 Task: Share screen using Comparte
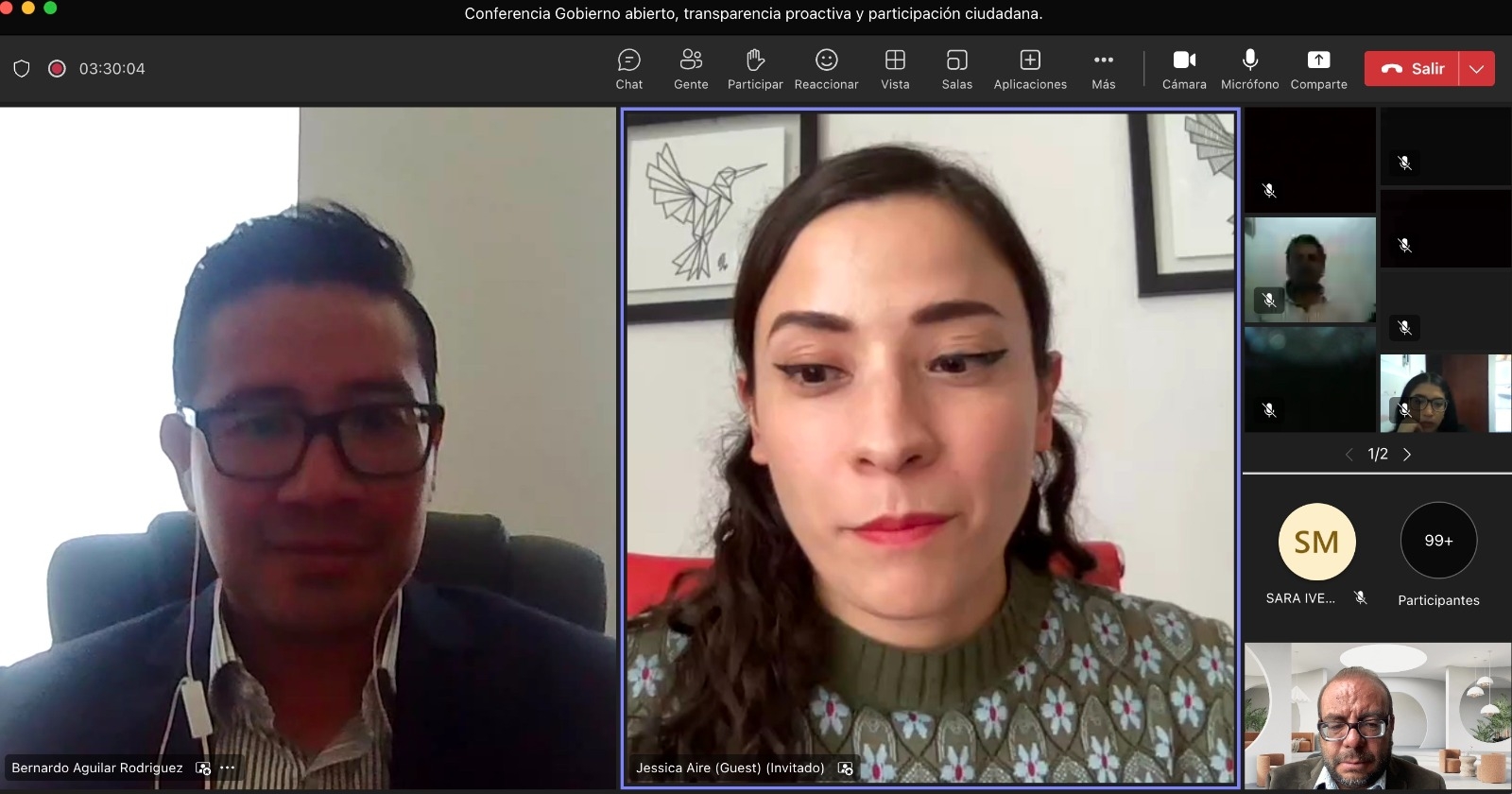1318,70
